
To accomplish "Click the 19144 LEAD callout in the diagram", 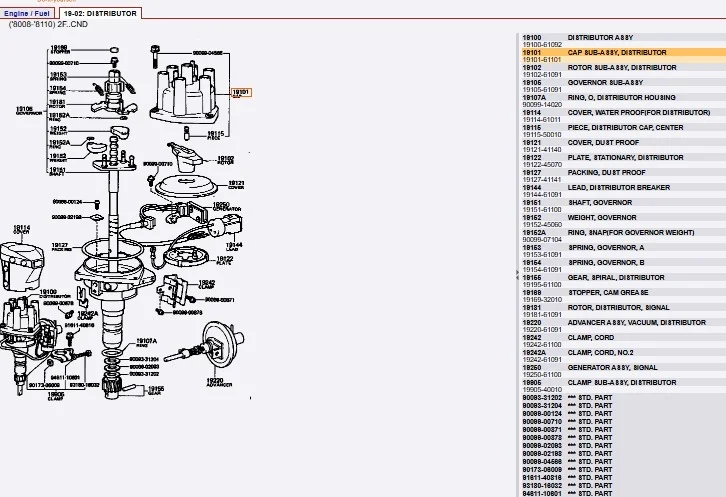I will tap(234, 246).
